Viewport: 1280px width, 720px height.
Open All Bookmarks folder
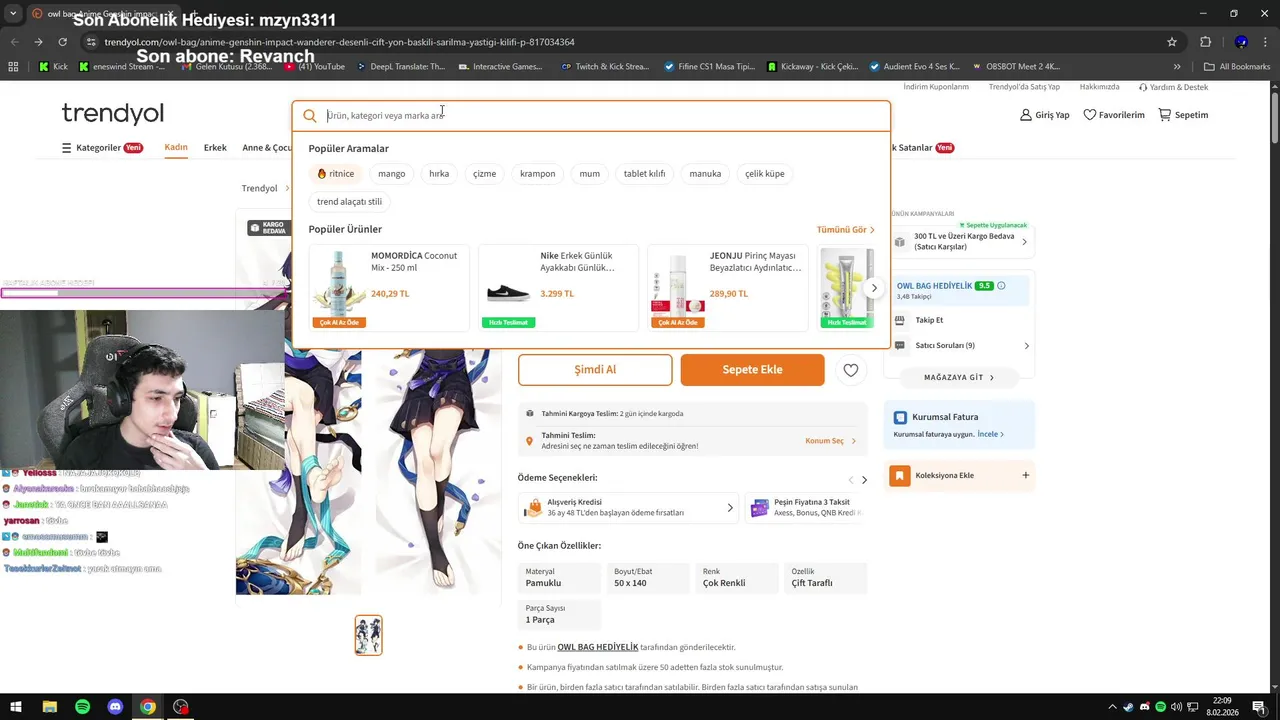click(x=1237, y=67)
